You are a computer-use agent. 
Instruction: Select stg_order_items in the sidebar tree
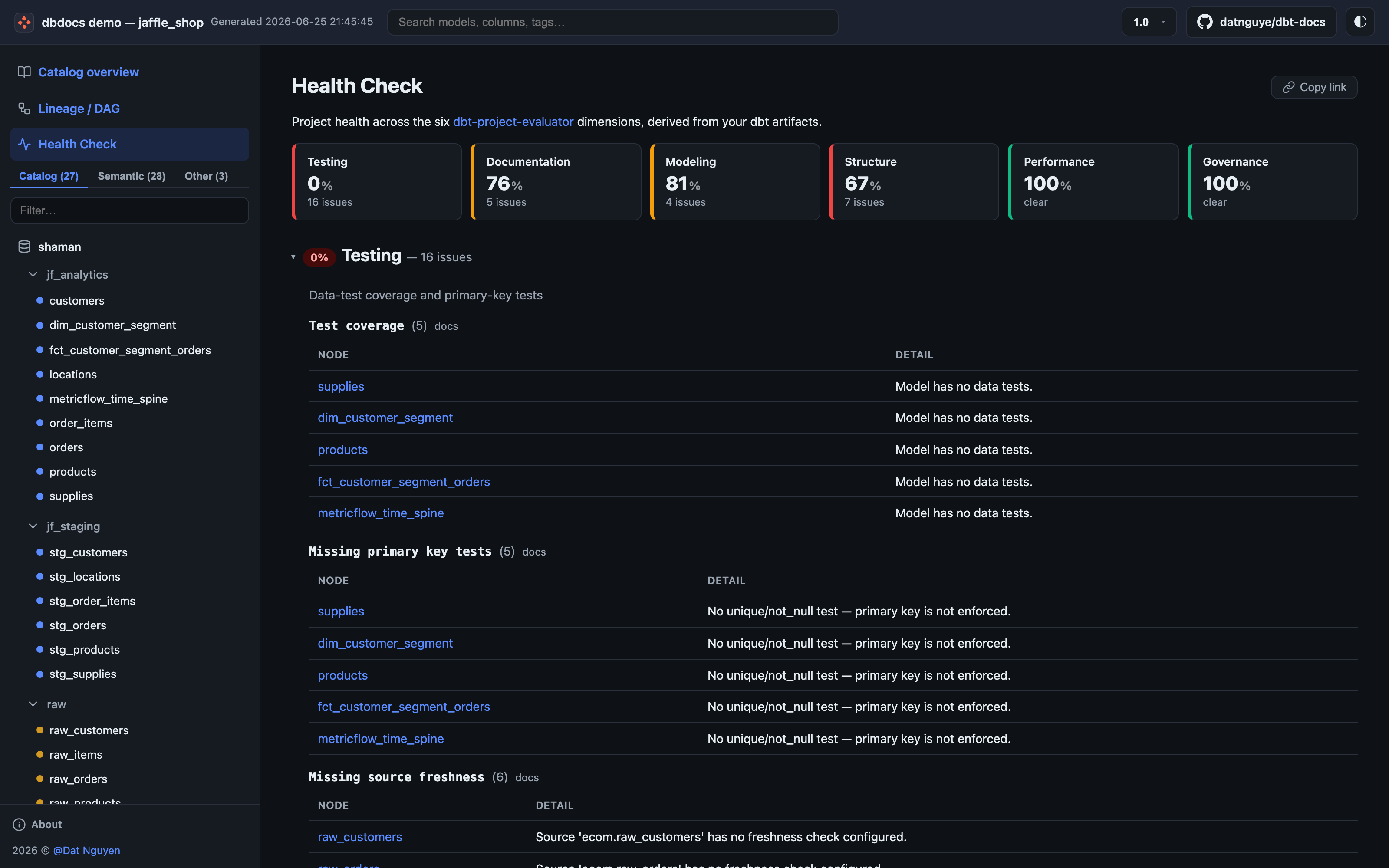click(x=92, y=601)
